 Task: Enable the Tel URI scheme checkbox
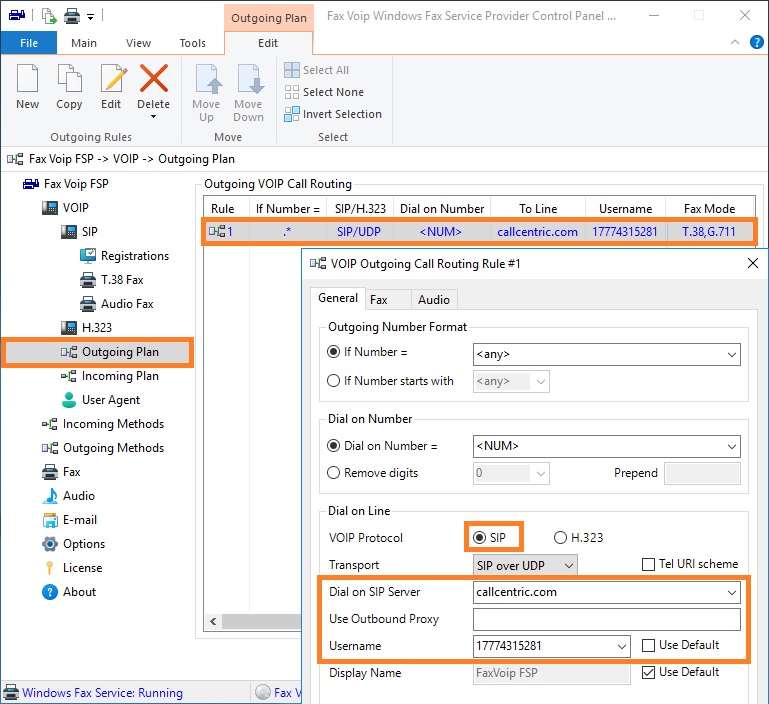tap(648, 564)
